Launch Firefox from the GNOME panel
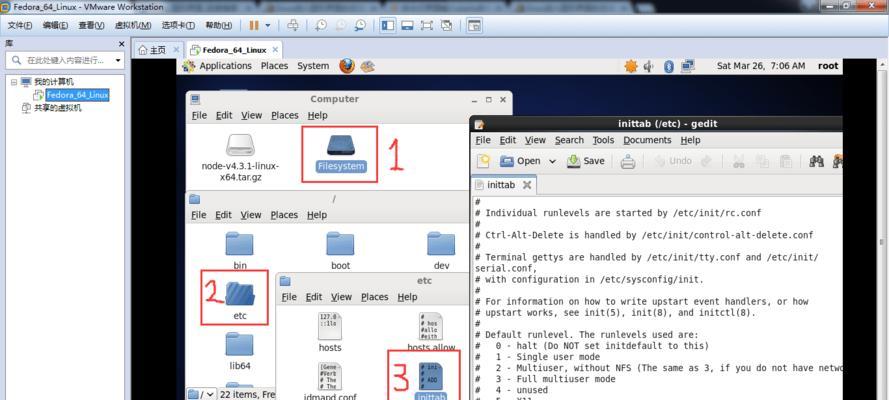889x400 pixels. (x=347, y=66)
